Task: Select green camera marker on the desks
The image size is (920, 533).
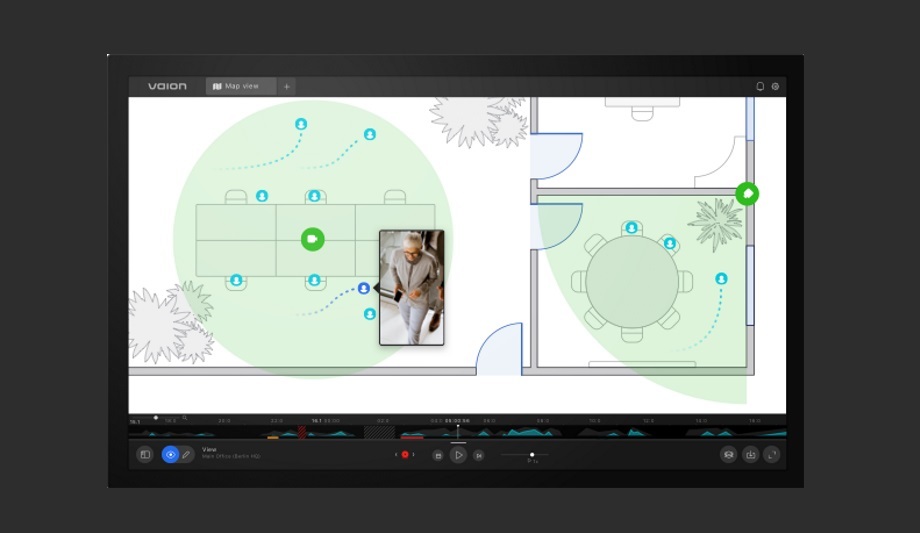Action: click(x=313, y=239)
